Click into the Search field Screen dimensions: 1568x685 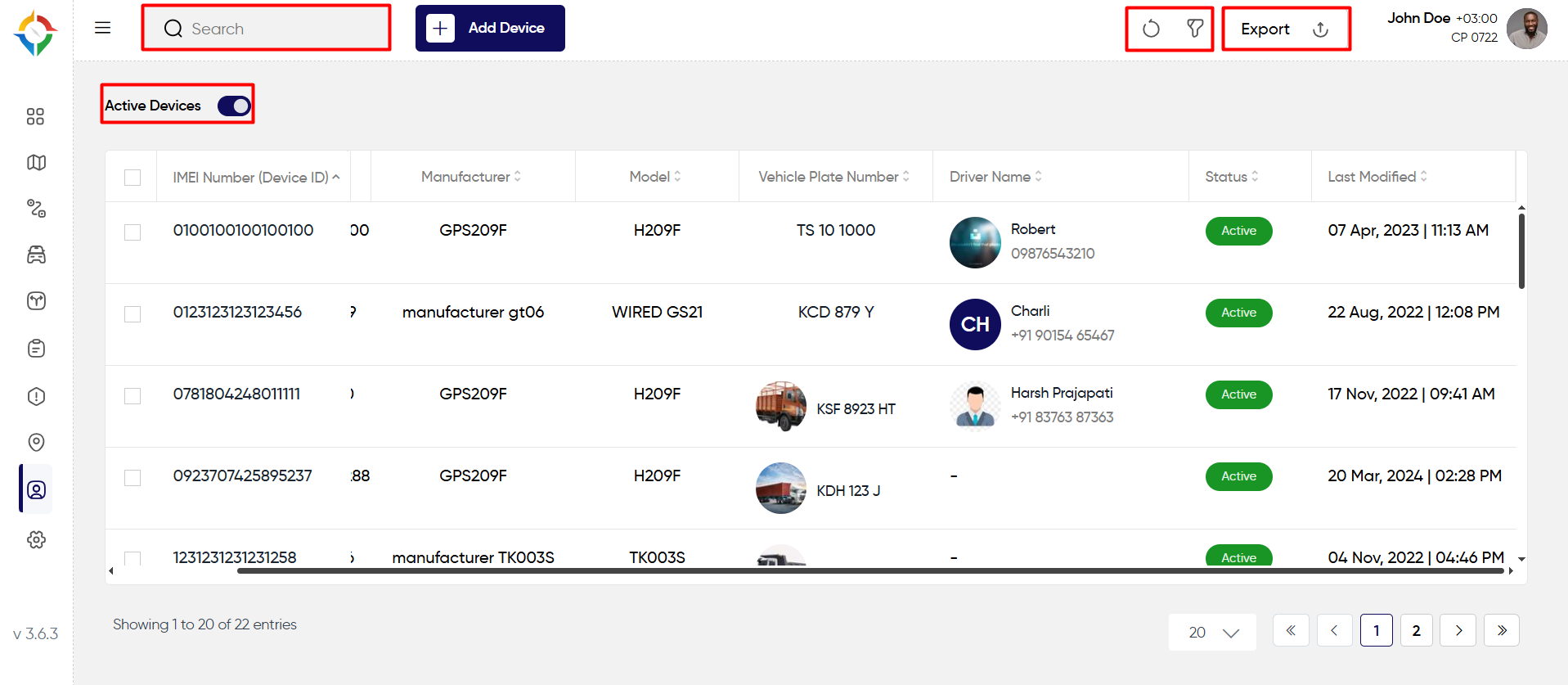pyautogui.click(x=267, y=29)
